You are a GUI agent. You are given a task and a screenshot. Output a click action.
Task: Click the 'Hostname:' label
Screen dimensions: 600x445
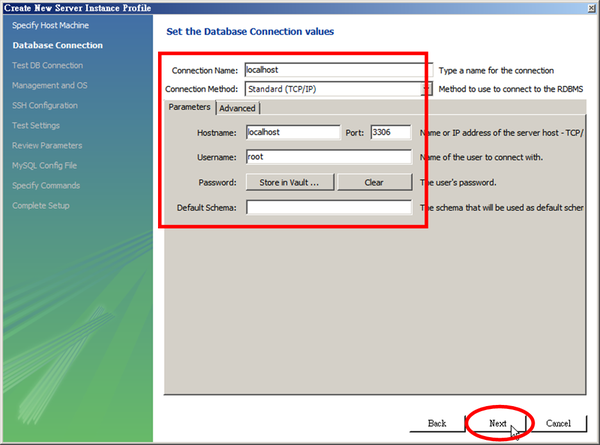pos(217,133)
